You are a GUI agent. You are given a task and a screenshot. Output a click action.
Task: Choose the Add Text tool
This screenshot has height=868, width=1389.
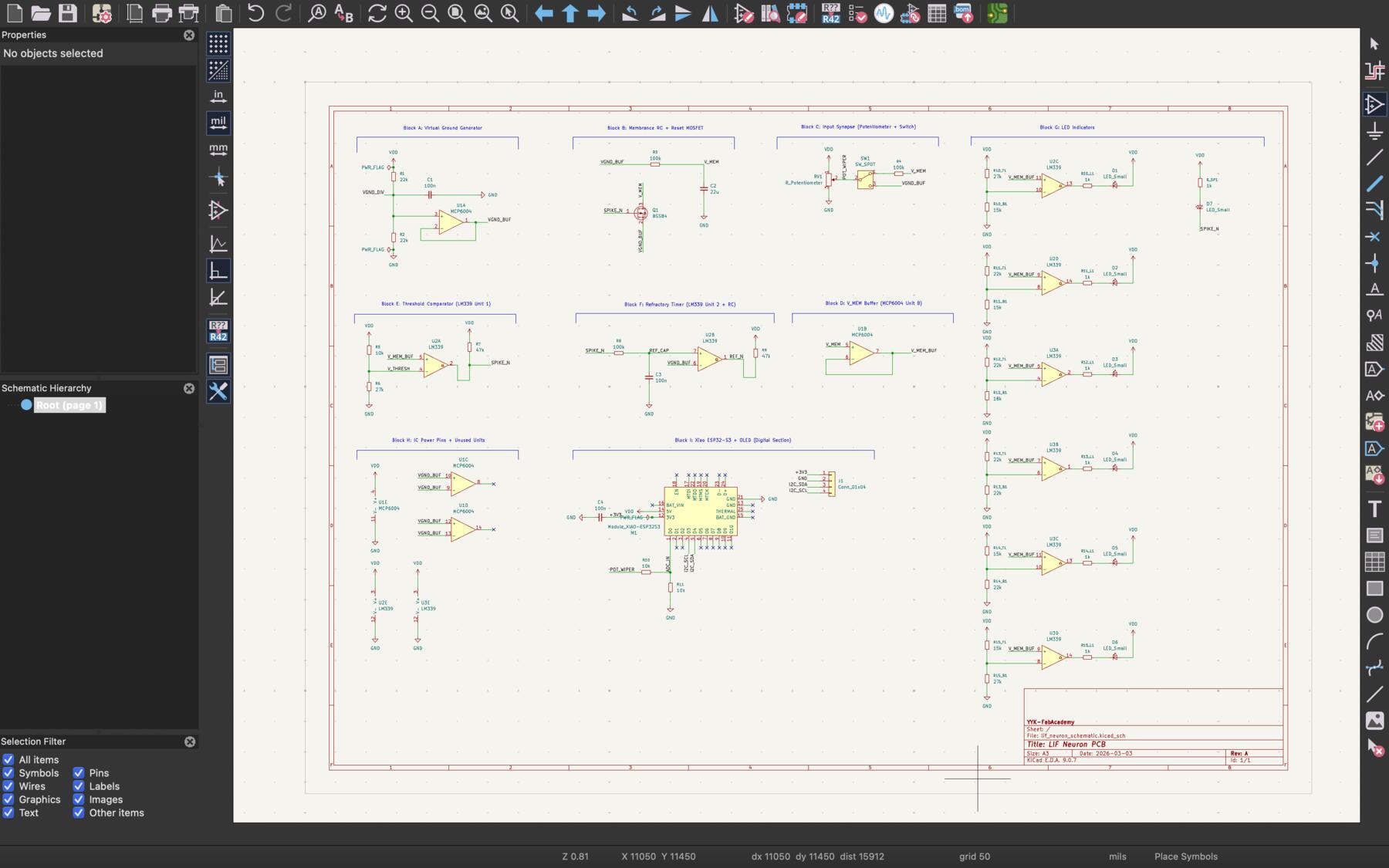pyautogui.click(x=1375, y=509)
